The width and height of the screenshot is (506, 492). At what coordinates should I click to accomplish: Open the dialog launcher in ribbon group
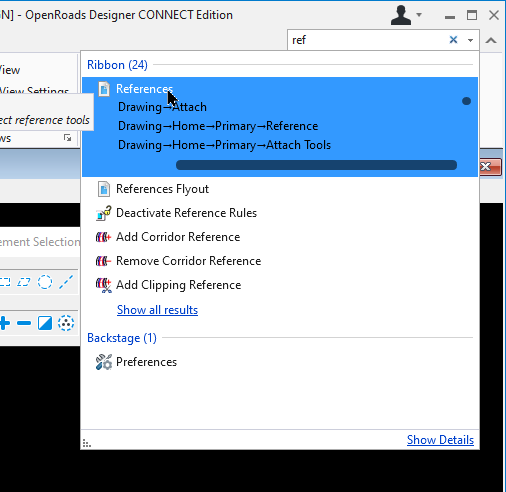tap(67, 138)
